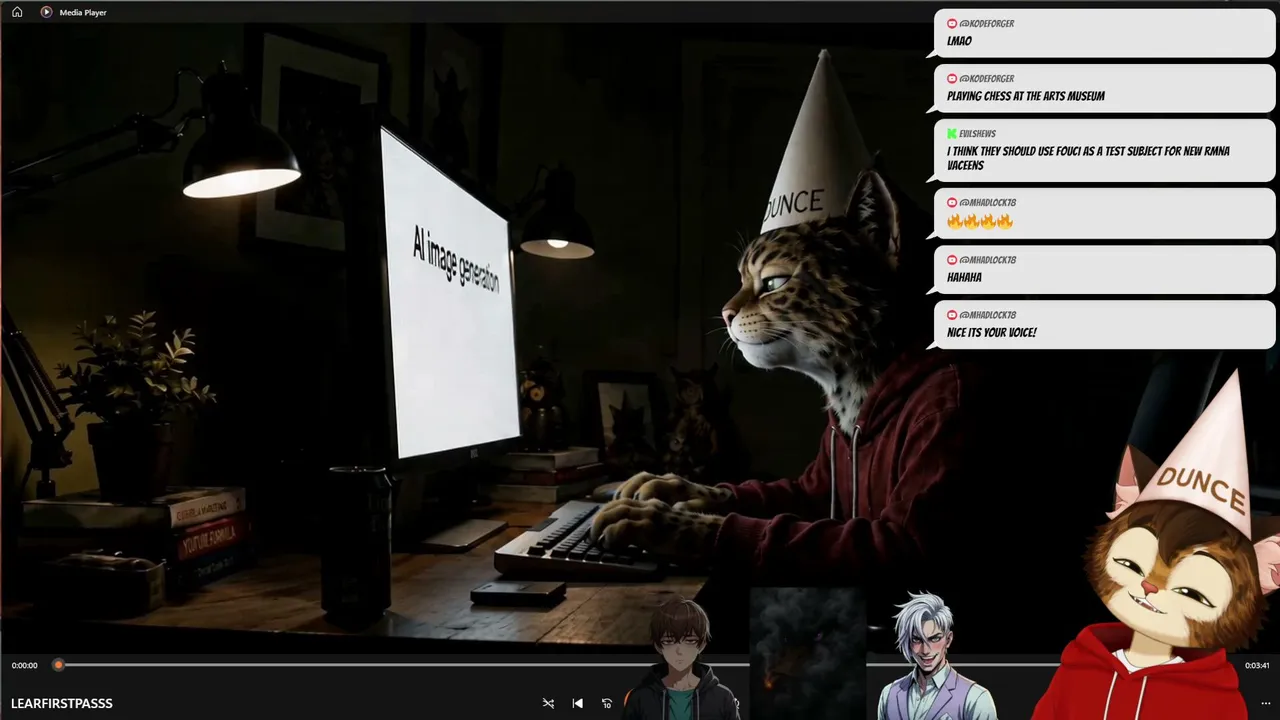The image size is (1280, 720).
Task: Click the seek bar playhead
Action: (x=58, y=665)
